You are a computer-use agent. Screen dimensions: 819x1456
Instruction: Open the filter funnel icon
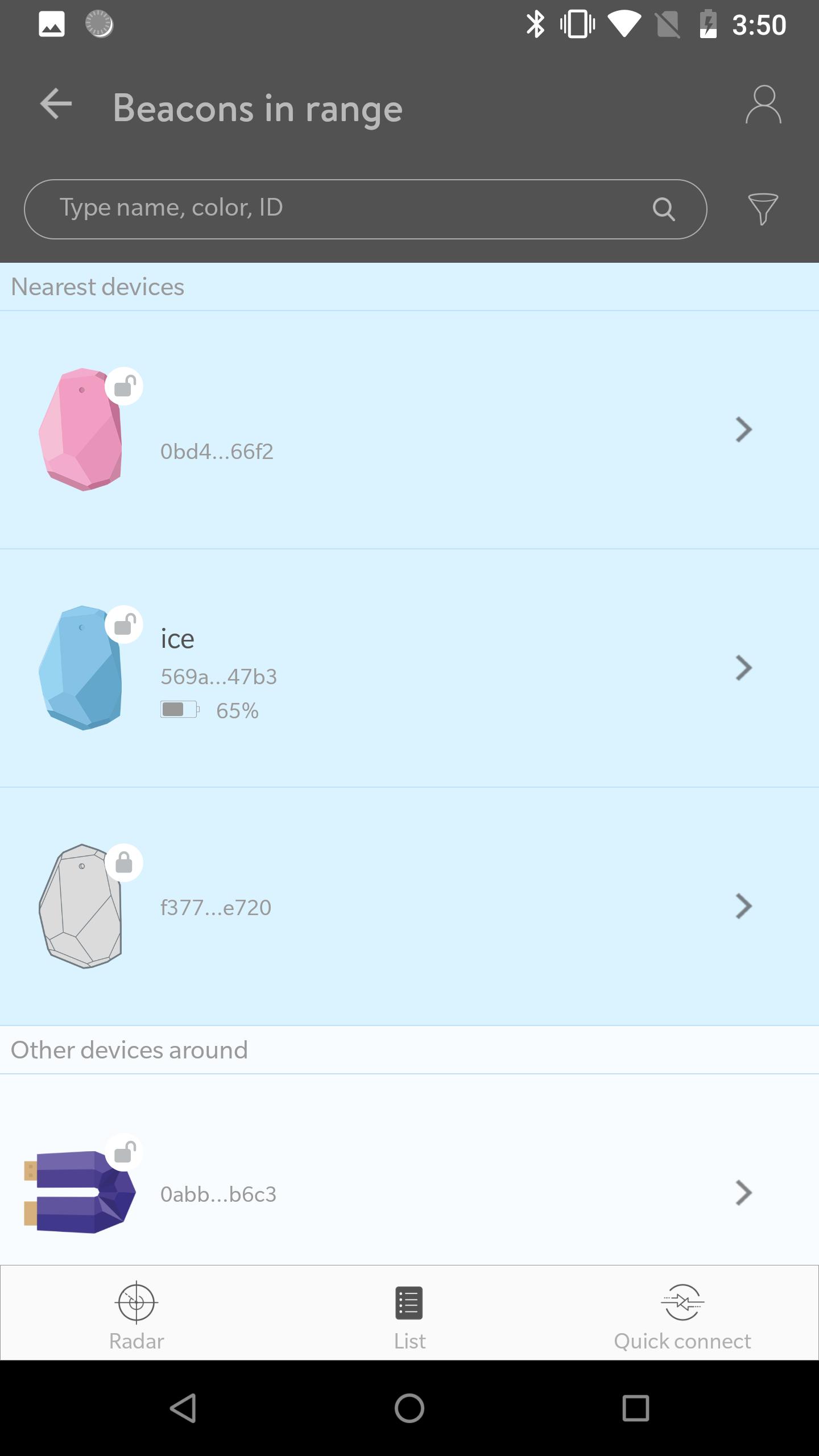(x=763, y=209)
